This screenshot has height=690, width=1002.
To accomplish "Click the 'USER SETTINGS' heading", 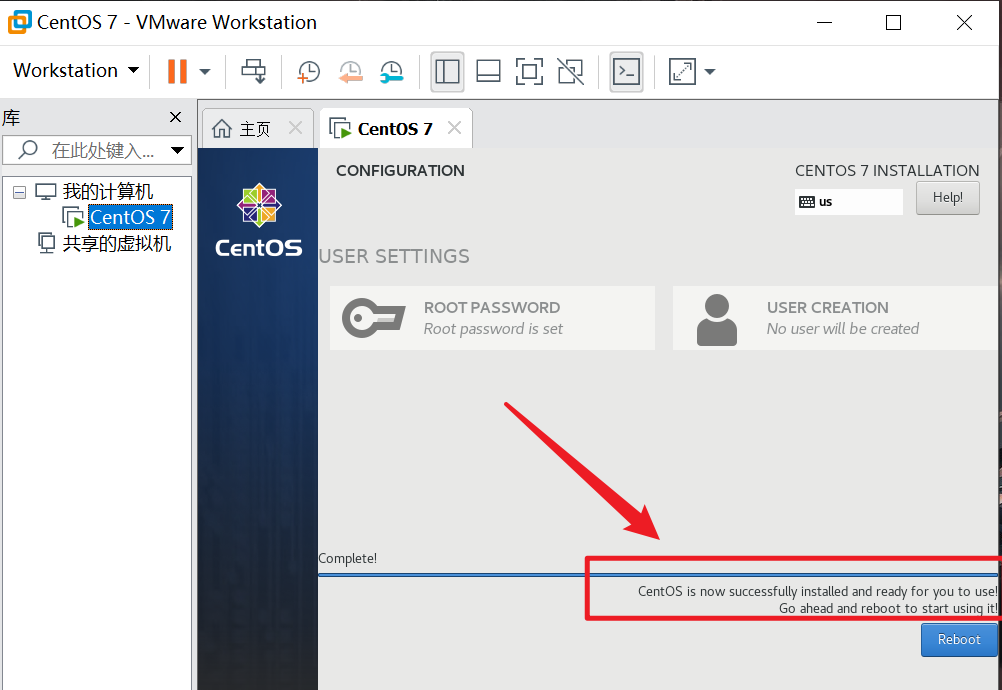I will (x=394, y=256).
